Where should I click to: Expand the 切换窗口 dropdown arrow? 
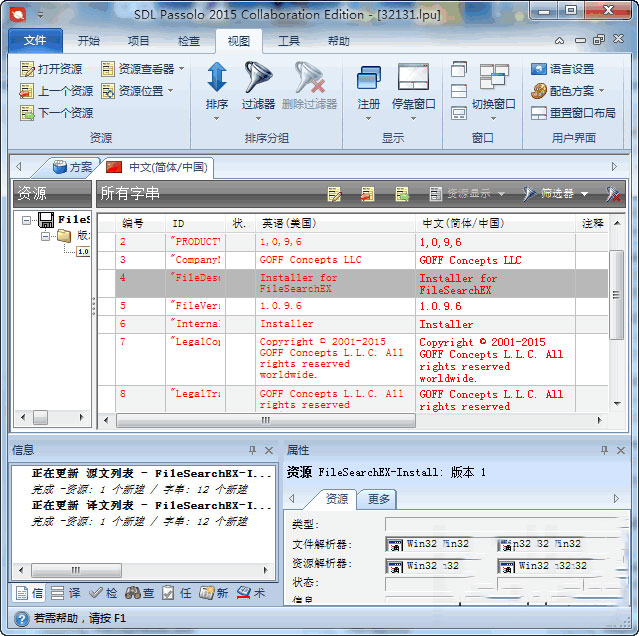[493, 119]
